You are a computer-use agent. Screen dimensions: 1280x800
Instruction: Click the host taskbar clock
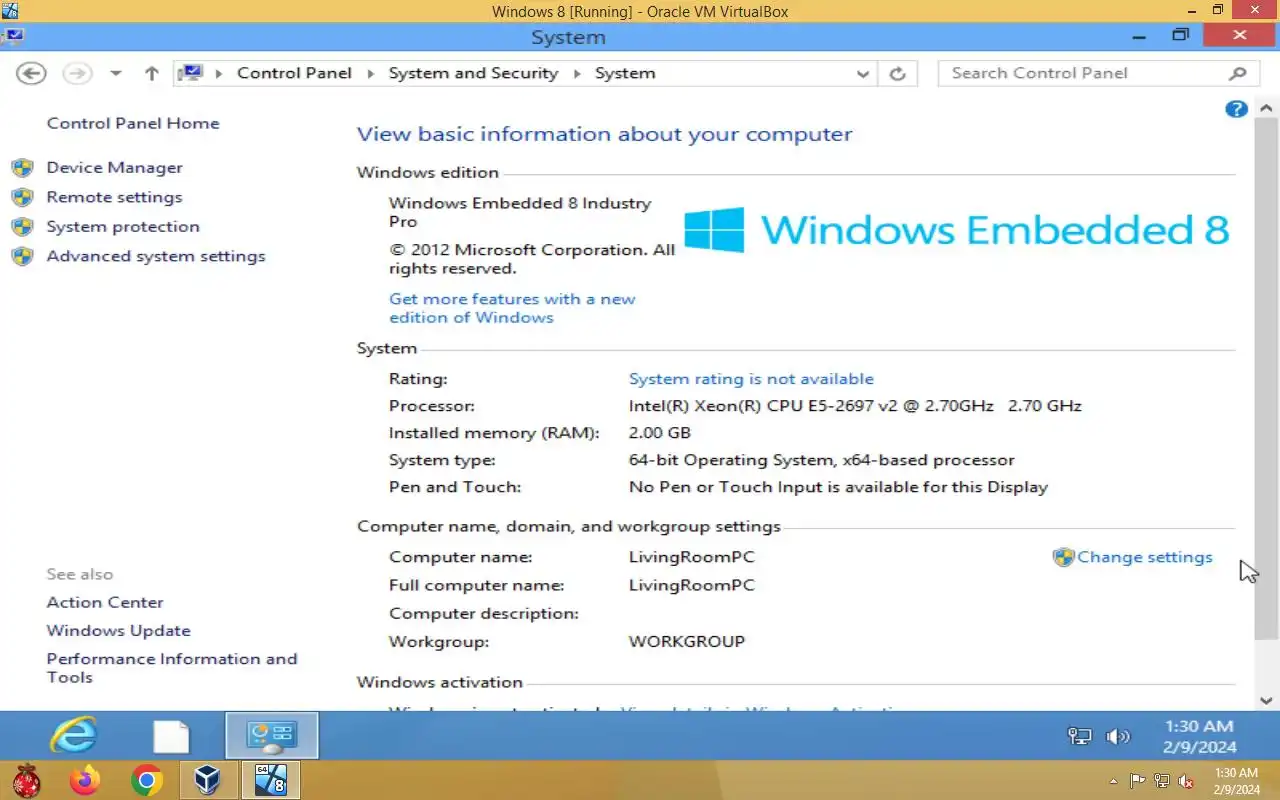(x=1236, y=781)
